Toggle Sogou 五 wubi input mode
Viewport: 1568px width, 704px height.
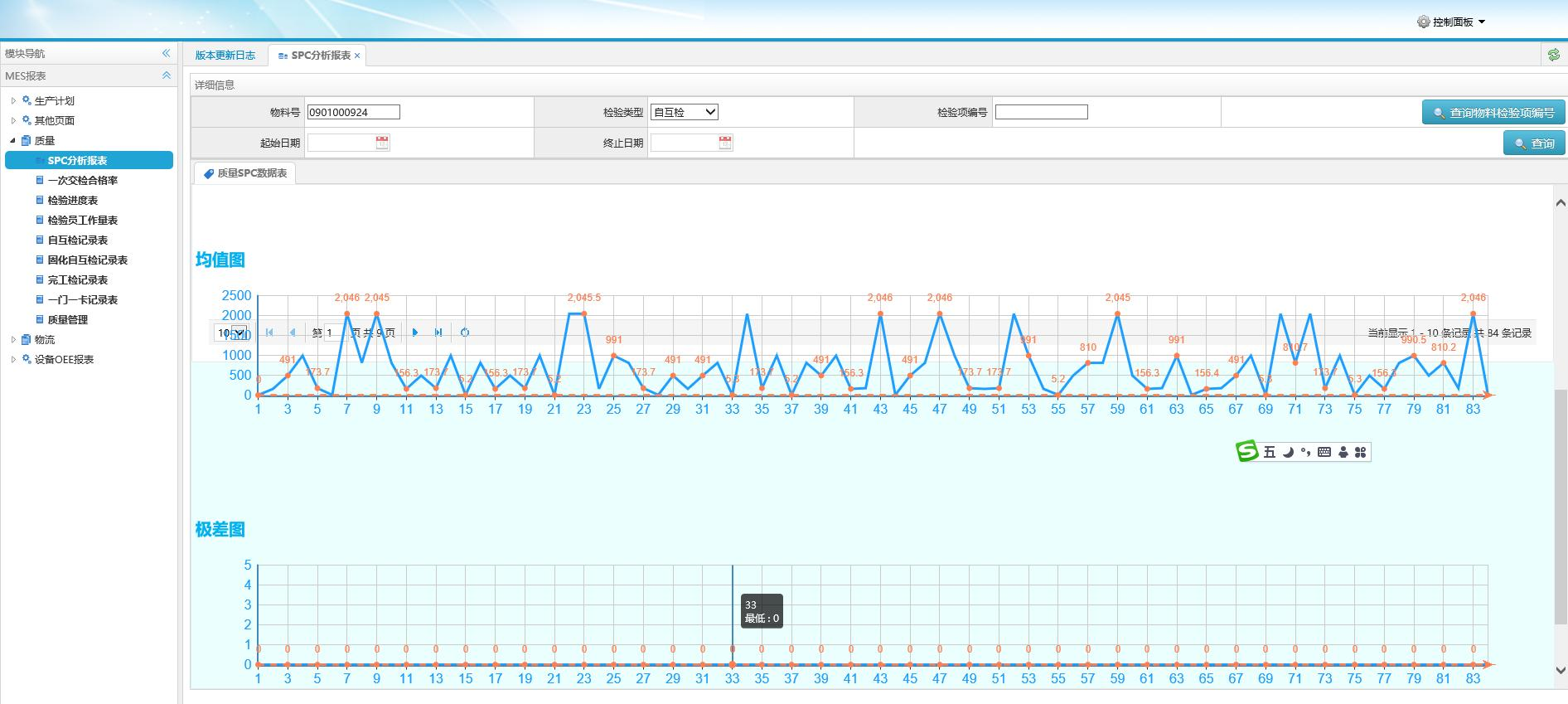[1269, 452]
